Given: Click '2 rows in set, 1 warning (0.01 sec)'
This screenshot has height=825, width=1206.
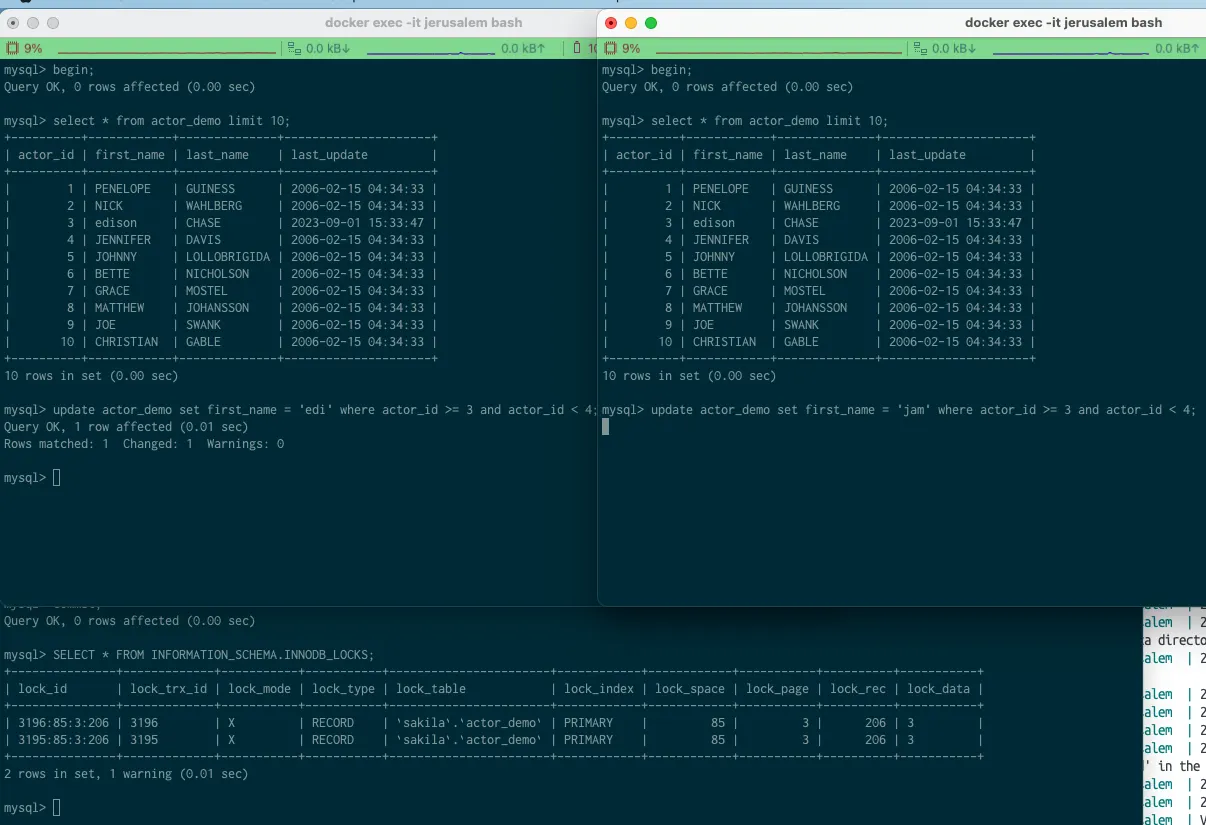Looking at the screenshot, I should pos(126,774).
